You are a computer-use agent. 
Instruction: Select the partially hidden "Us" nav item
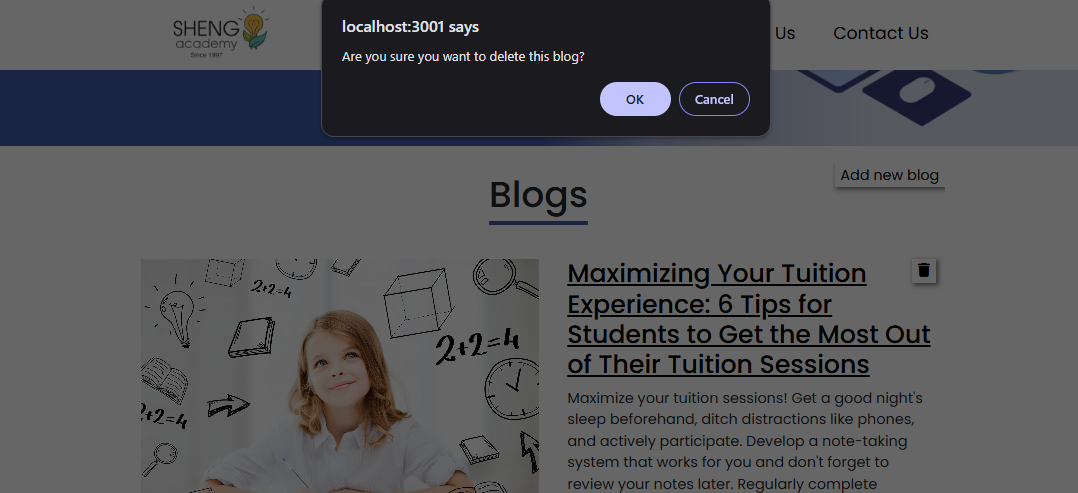pos(784,33)
